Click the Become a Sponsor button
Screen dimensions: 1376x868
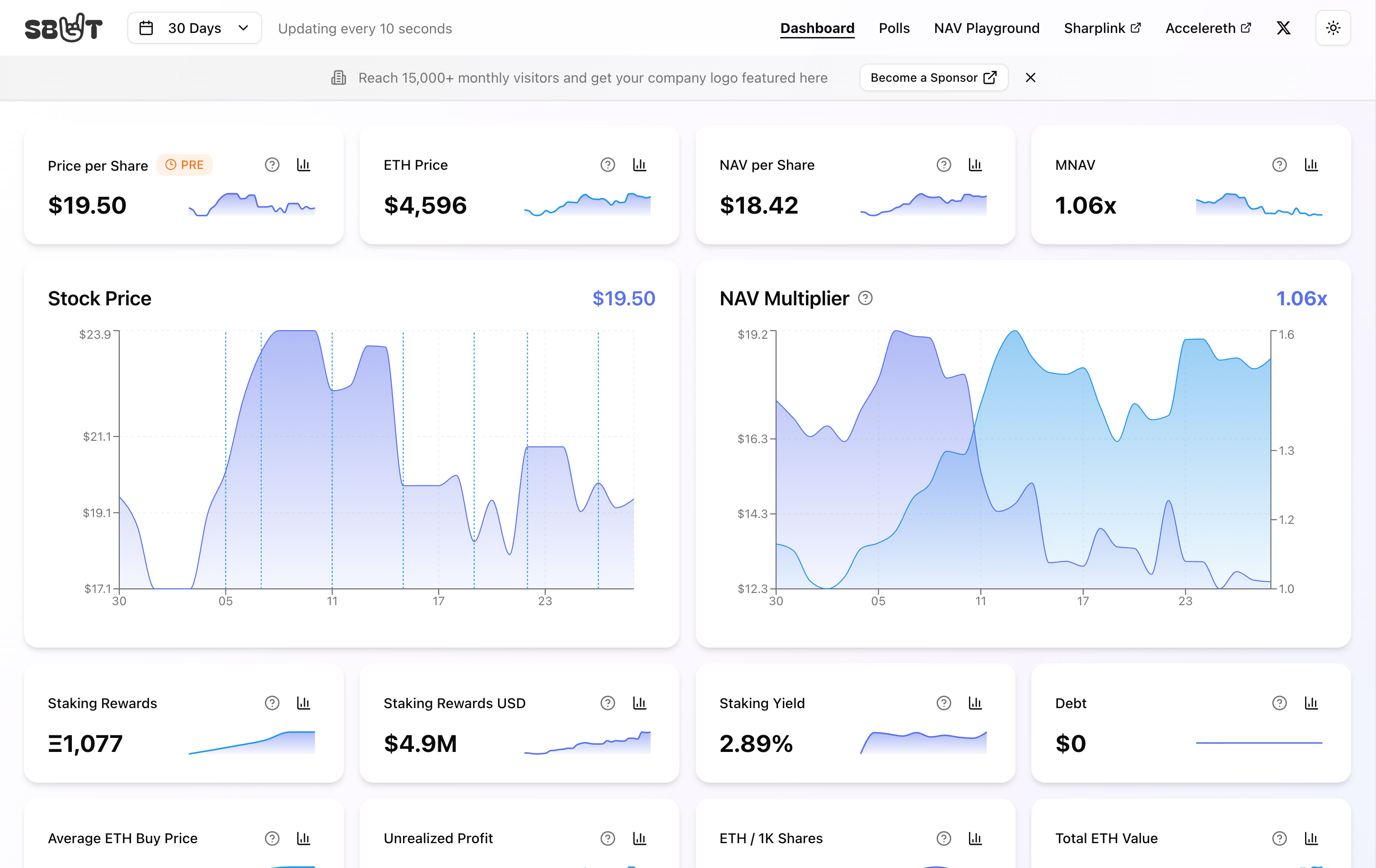click(933, 78)
